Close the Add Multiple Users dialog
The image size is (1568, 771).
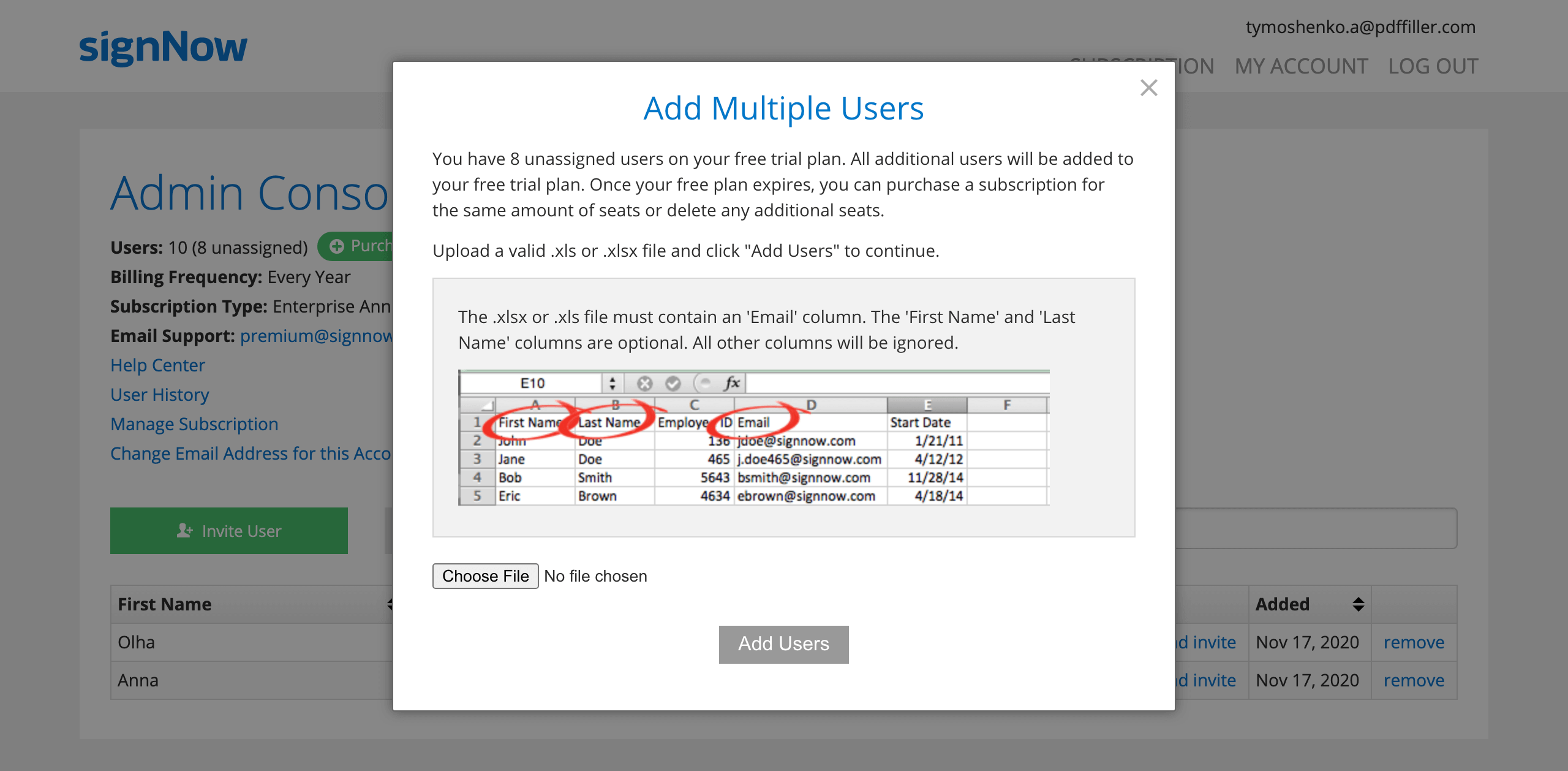1150,88
